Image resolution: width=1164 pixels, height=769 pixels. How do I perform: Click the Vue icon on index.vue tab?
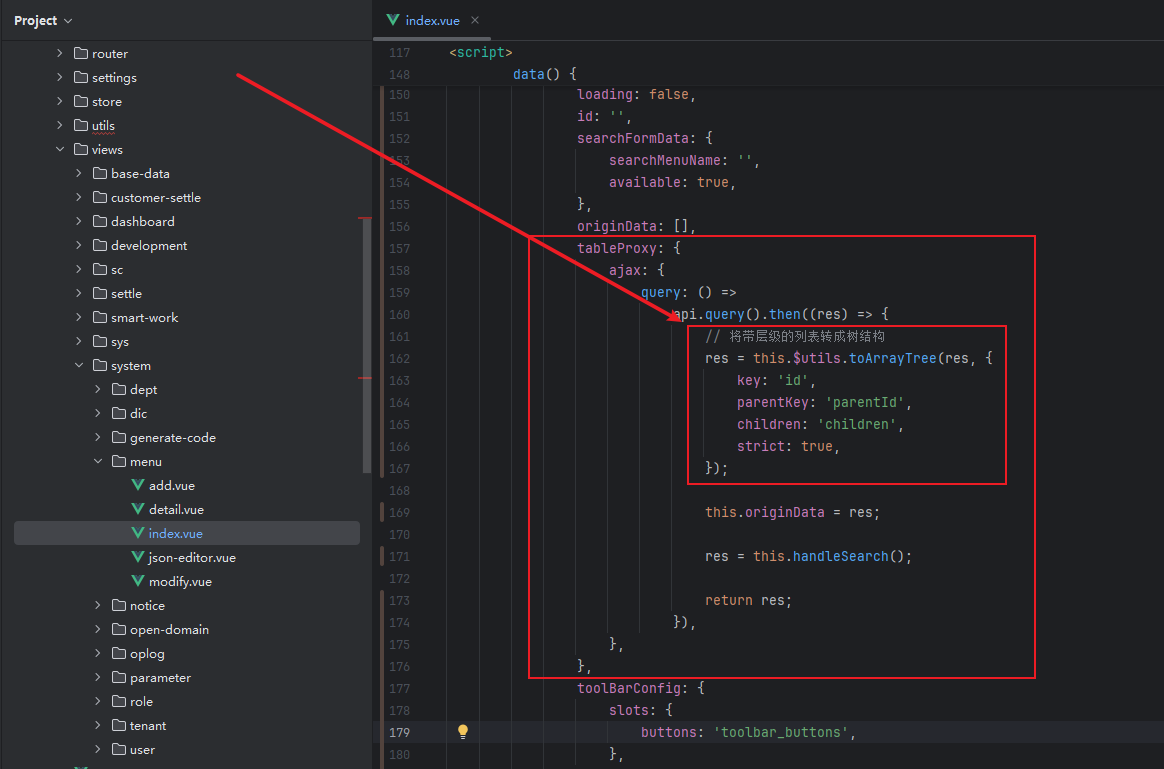click(393, 20)
